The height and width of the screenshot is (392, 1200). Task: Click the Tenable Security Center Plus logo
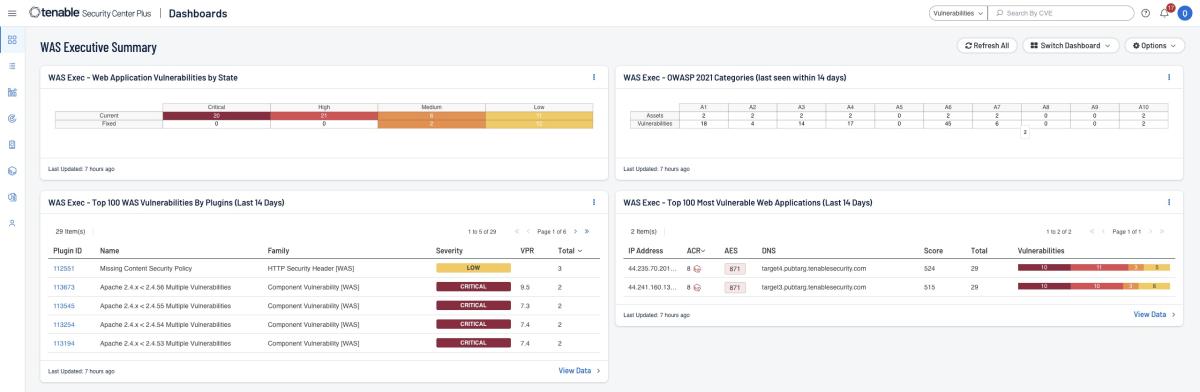(x=89, y=13)
